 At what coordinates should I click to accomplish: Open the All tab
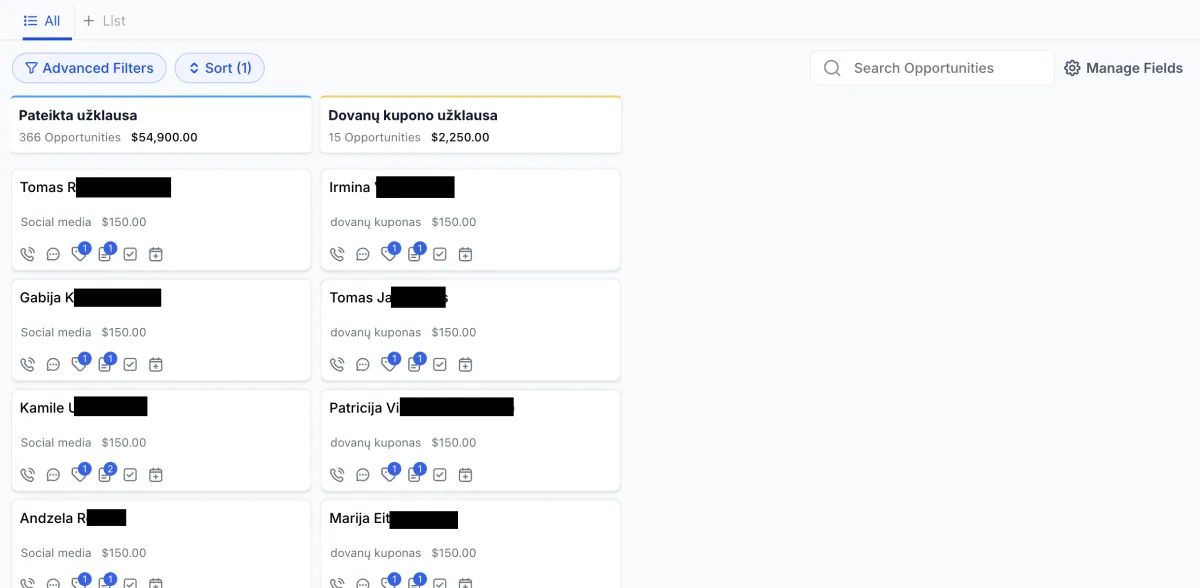[42, 20]
